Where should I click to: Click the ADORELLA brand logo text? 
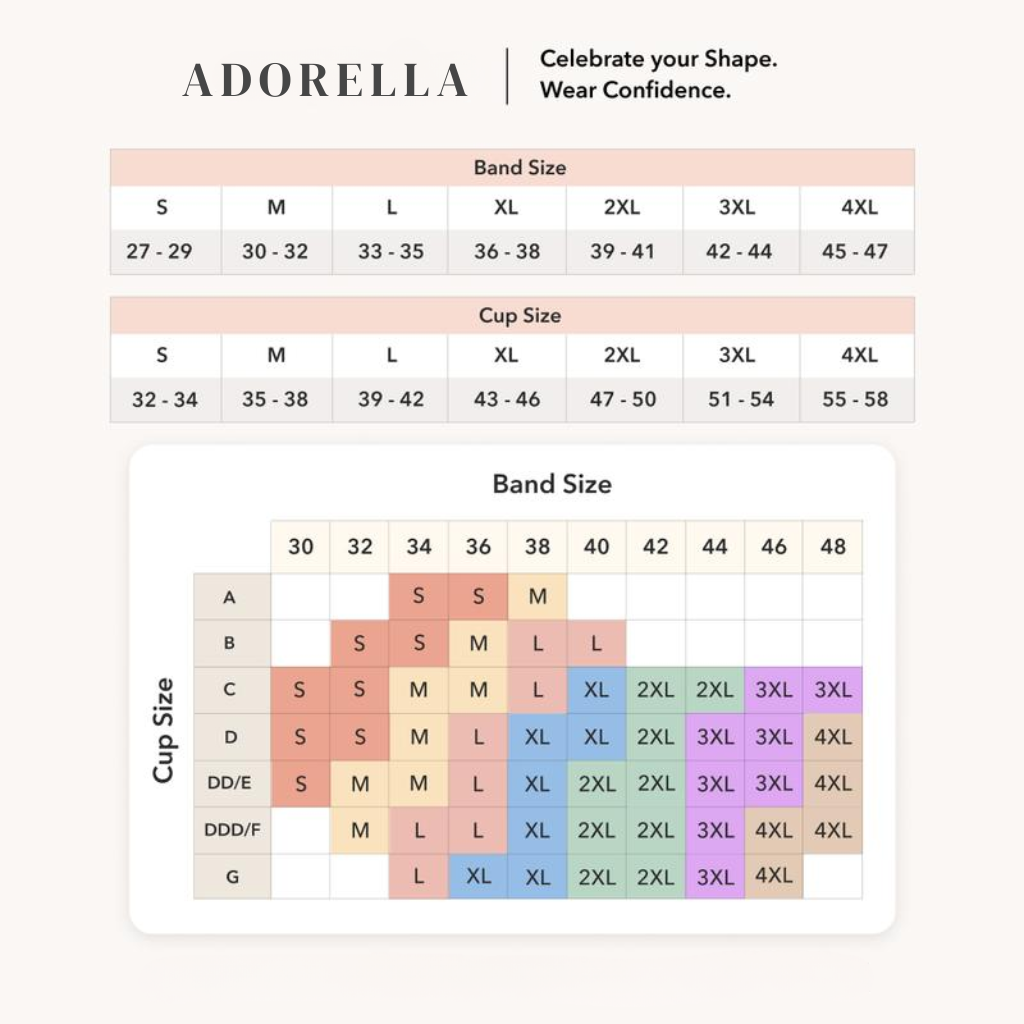click(325, 80)
